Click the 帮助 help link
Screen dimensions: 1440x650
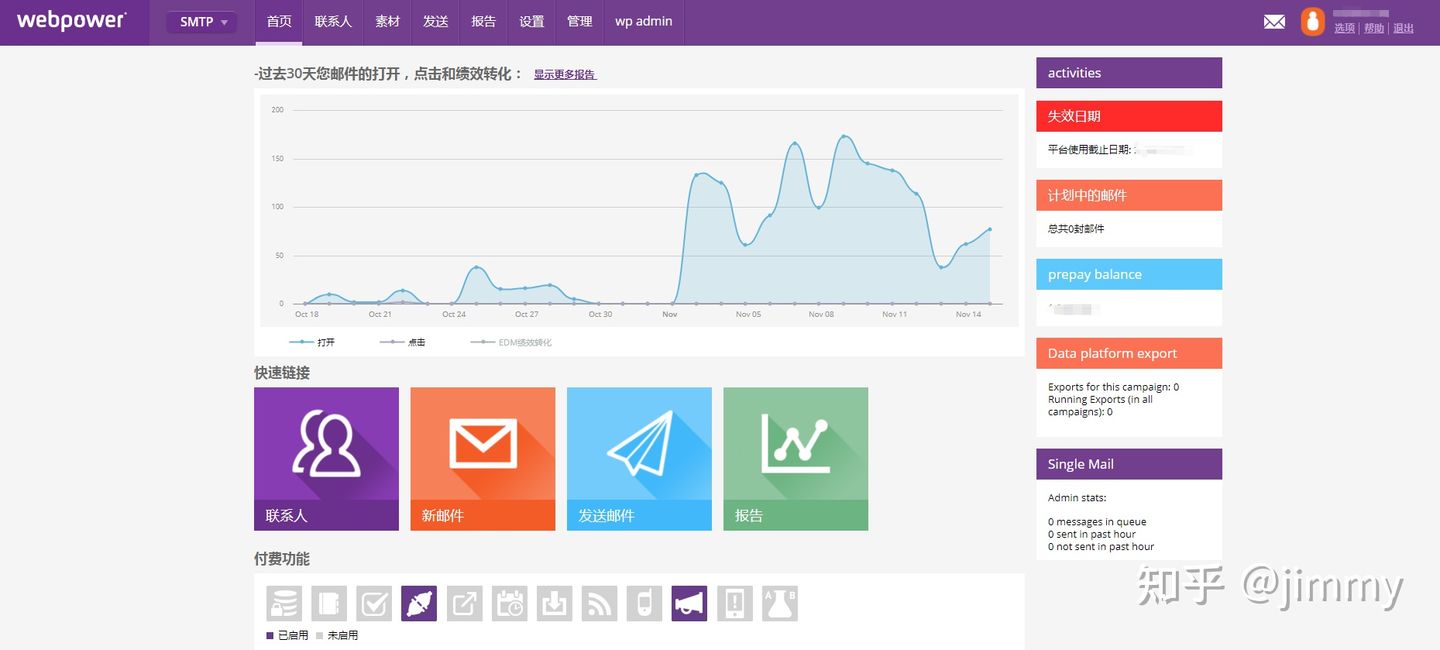pyautogui.click(x=1374, y=28)
